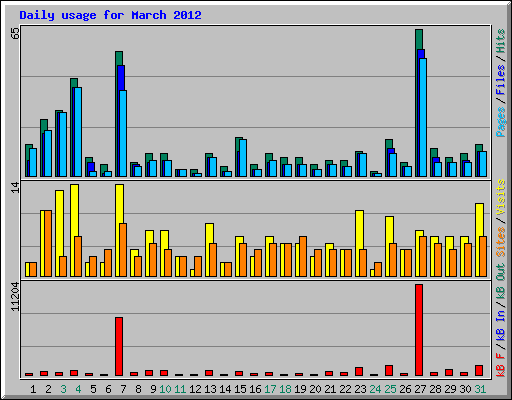Click day label 20 on the x-axis

pyautogui.click(x=315, y=389)
